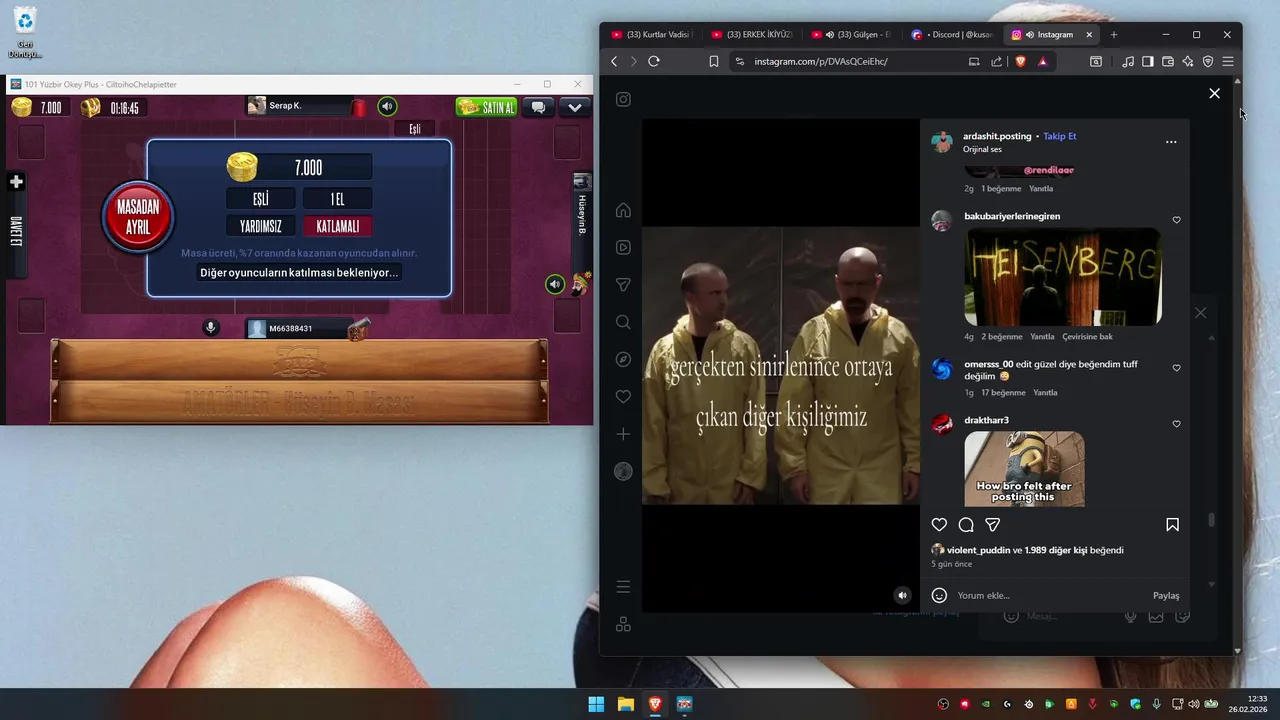Mute the speaker next to Serap K.
1280x720 pixels.
[x=387, y=107]
